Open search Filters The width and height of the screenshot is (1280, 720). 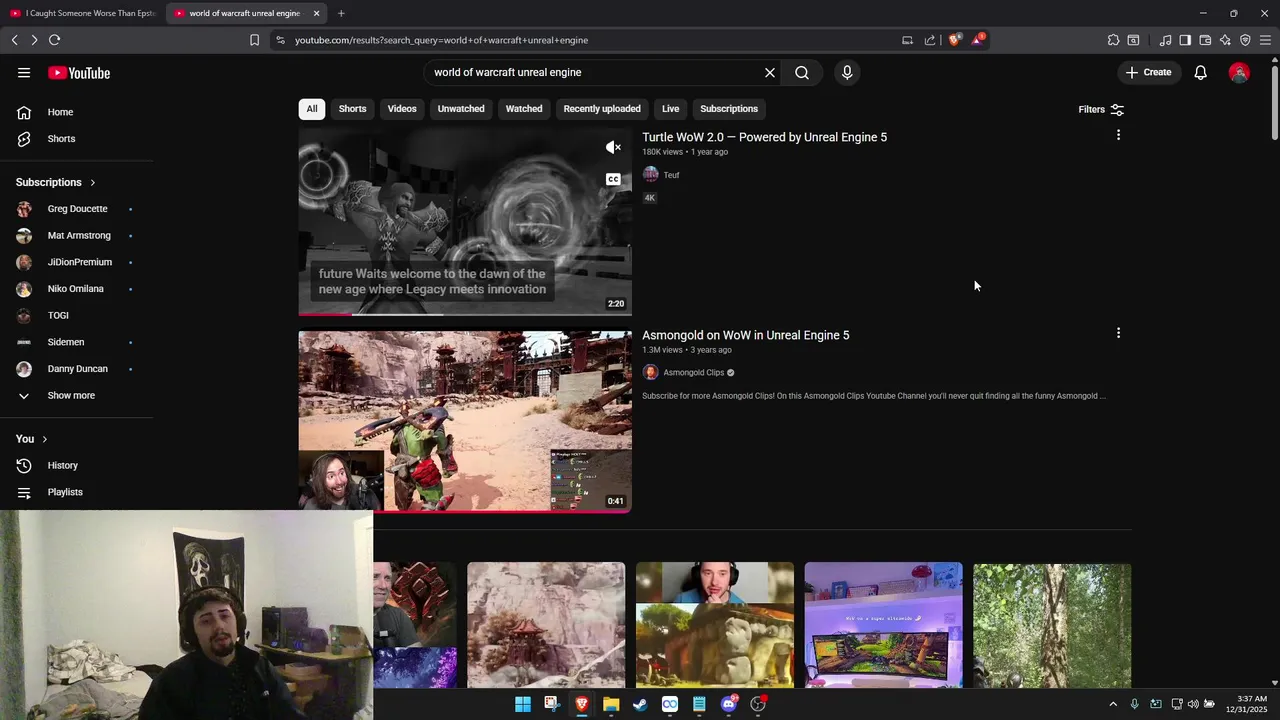click(1101, 110)
